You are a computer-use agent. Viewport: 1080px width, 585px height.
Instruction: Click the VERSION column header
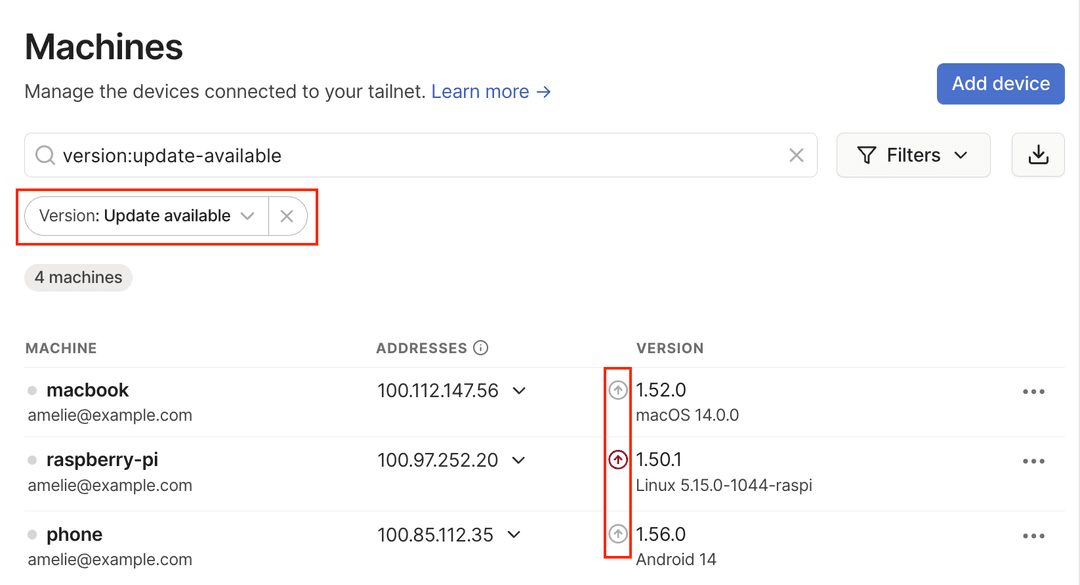pyautogui.click(x=670, y=349)
